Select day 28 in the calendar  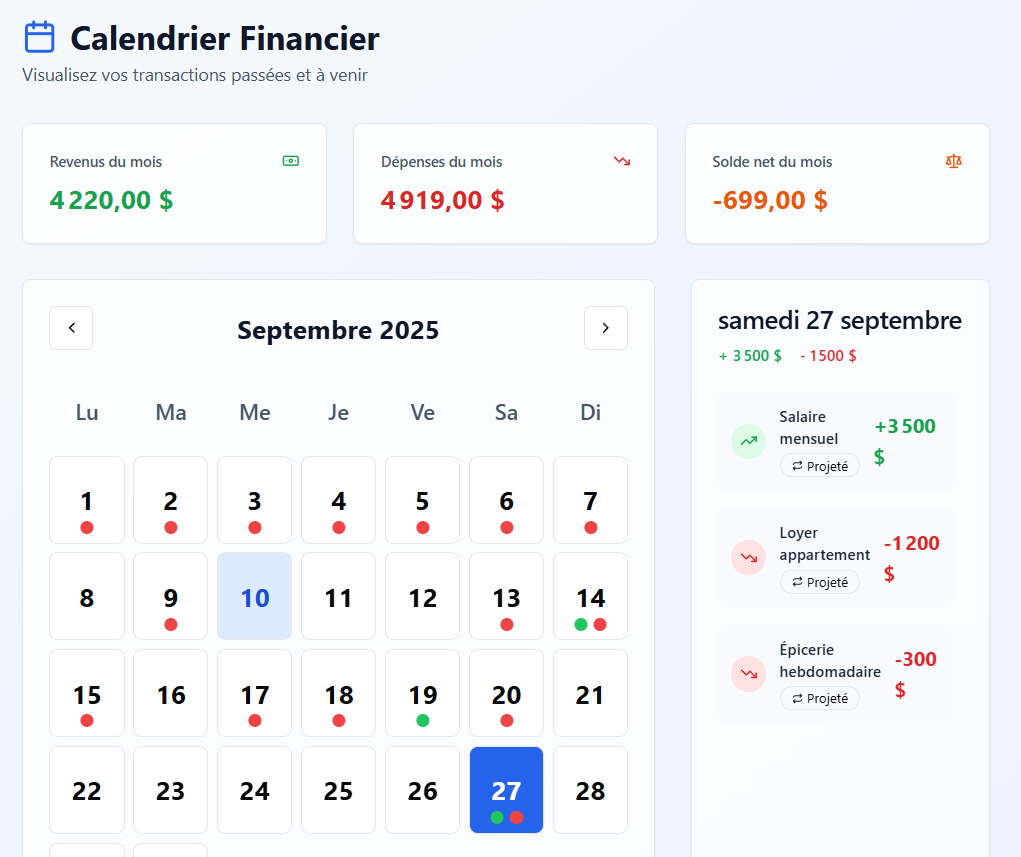point(590,790)
